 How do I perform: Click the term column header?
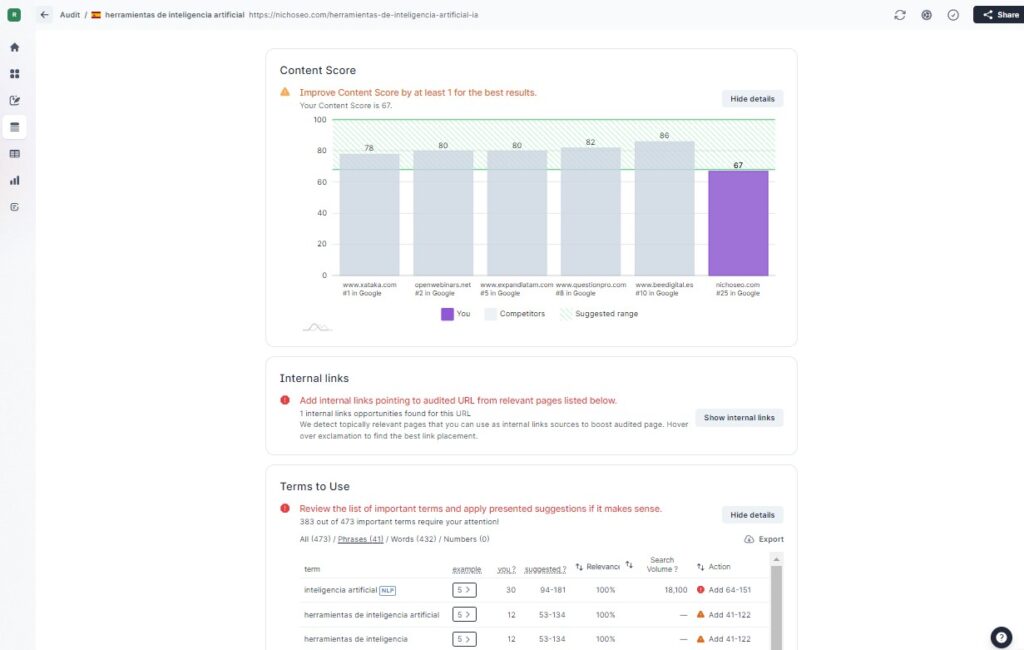[x=312, y=569]
